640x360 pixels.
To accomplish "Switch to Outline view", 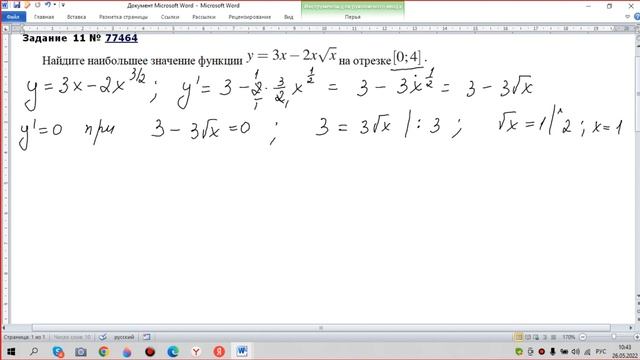I will pos(544,337).
